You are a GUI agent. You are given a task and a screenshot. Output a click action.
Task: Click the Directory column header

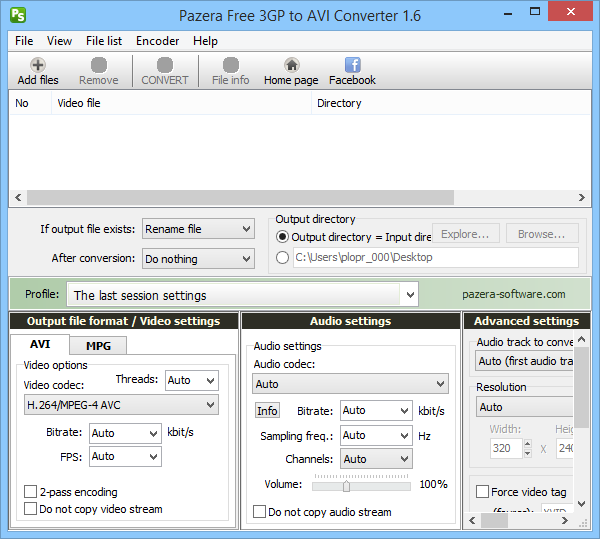(451, 103)
